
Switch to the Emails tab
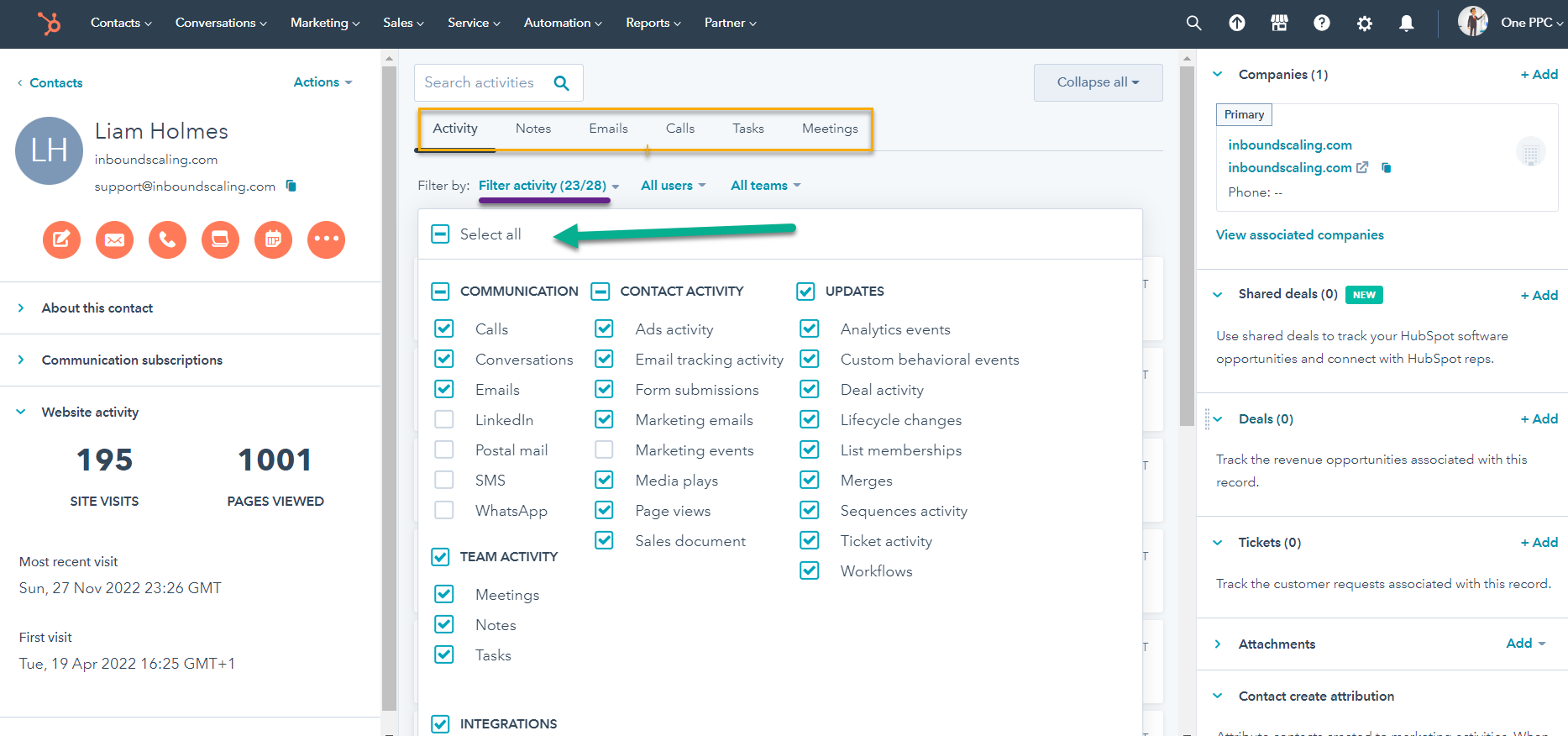click(608, 129)
